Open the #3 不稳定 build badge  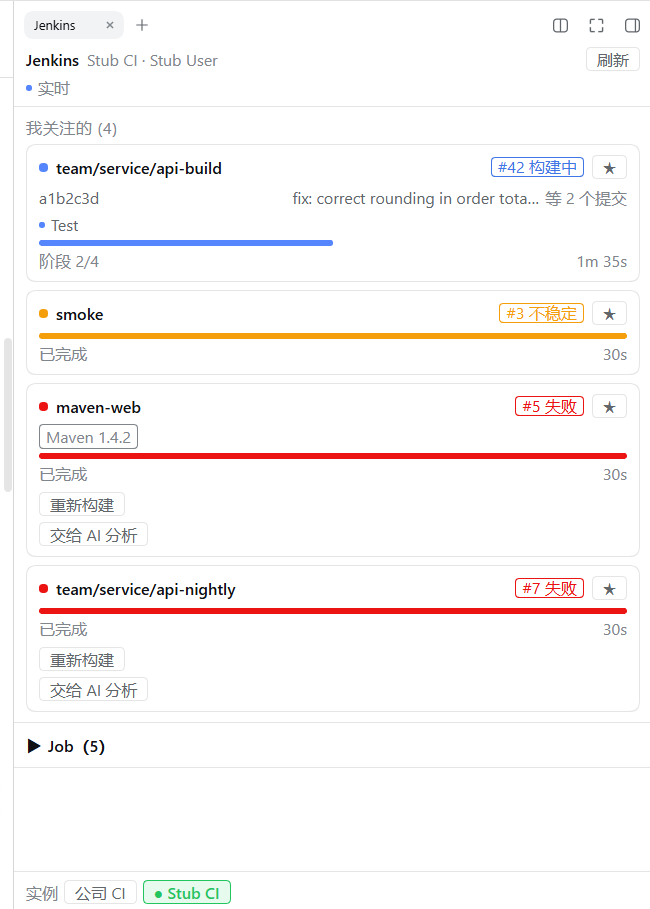click(x=542, y=314)
